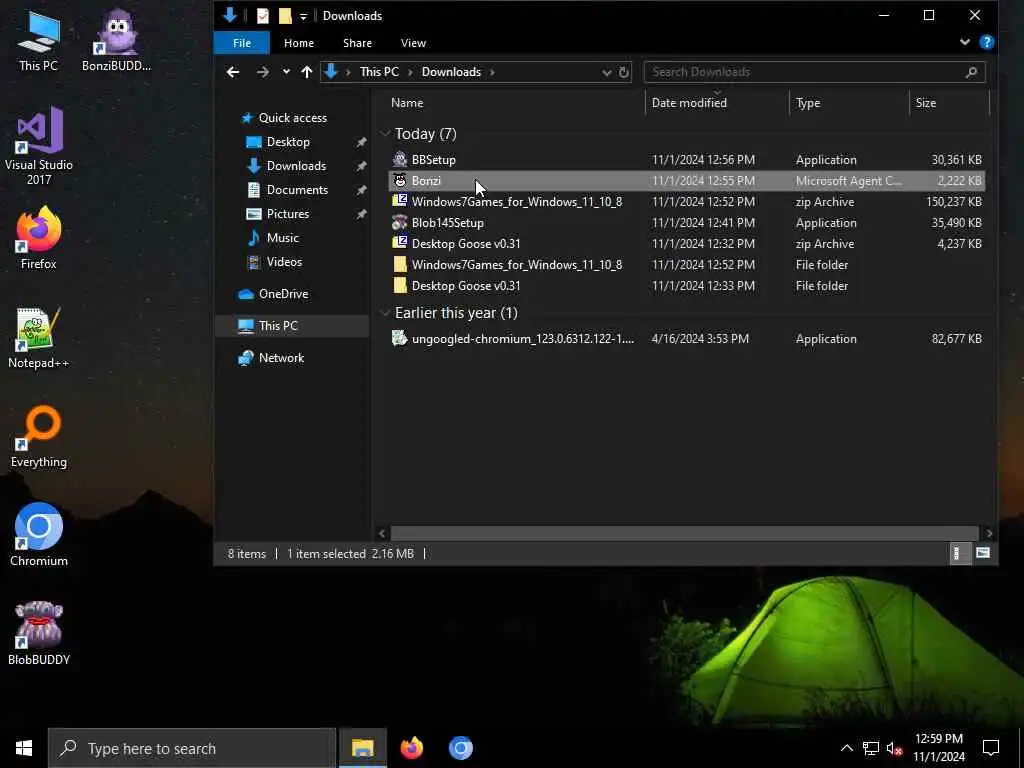Image resolution: width=1024 pixels, height=768 pixels.
Task: Click Properties icon in quick access toolbar
Action: click(x=263, y=16)
